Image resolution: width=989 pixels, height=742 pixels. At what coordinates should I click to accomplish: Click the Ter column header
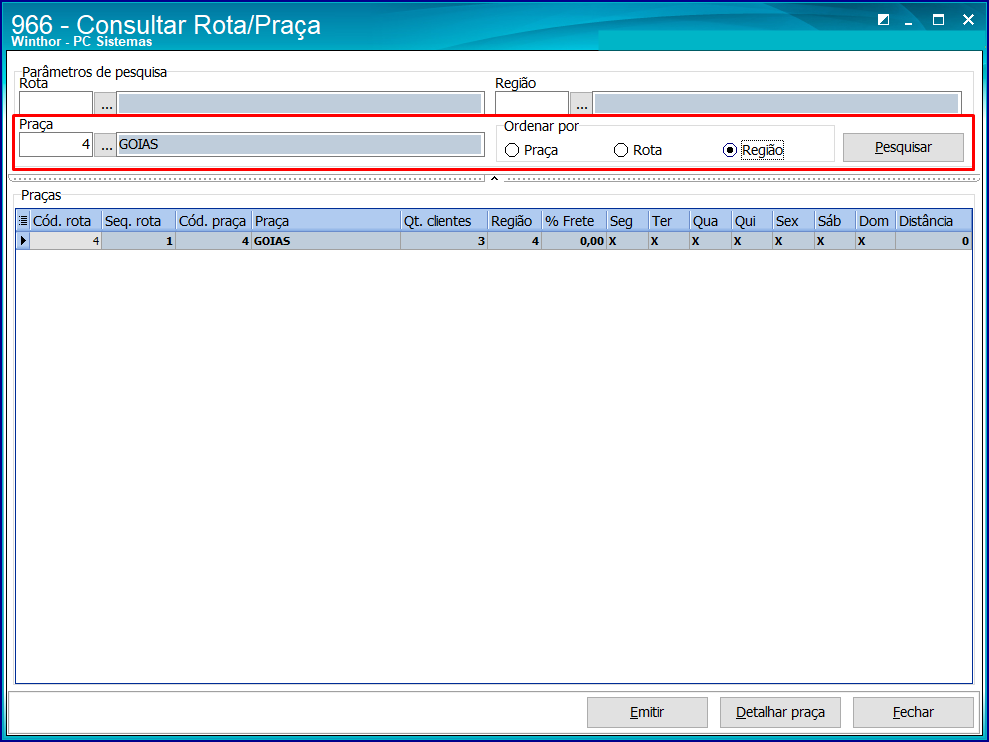pyautogui.click(x=669, y=221)
